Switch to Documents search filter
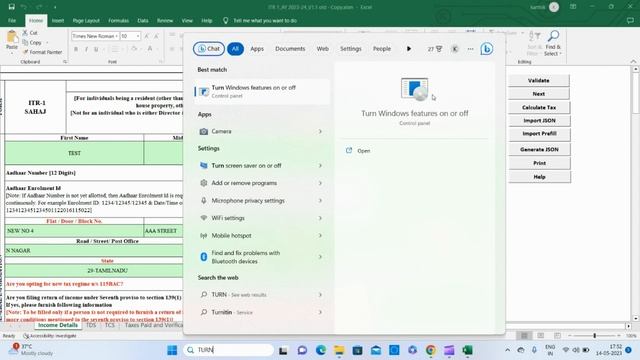The image size is (640, 360). pyautogui.click(x=290, y=49)
